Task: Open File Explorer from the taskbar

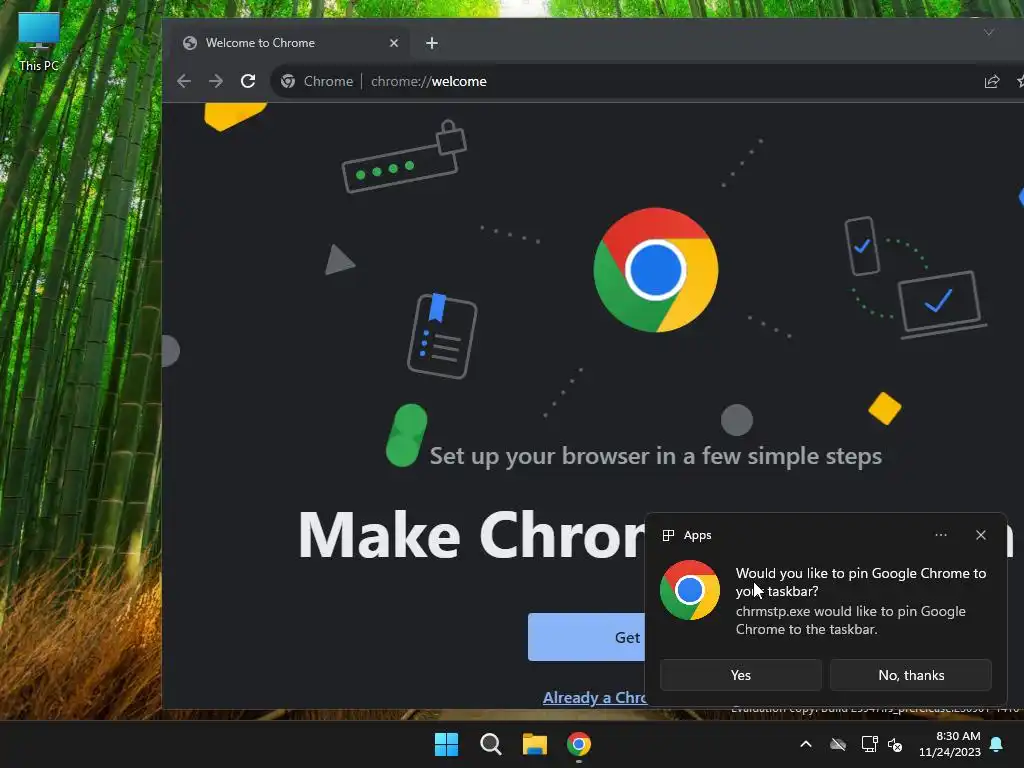Action: tap(535, 744)
